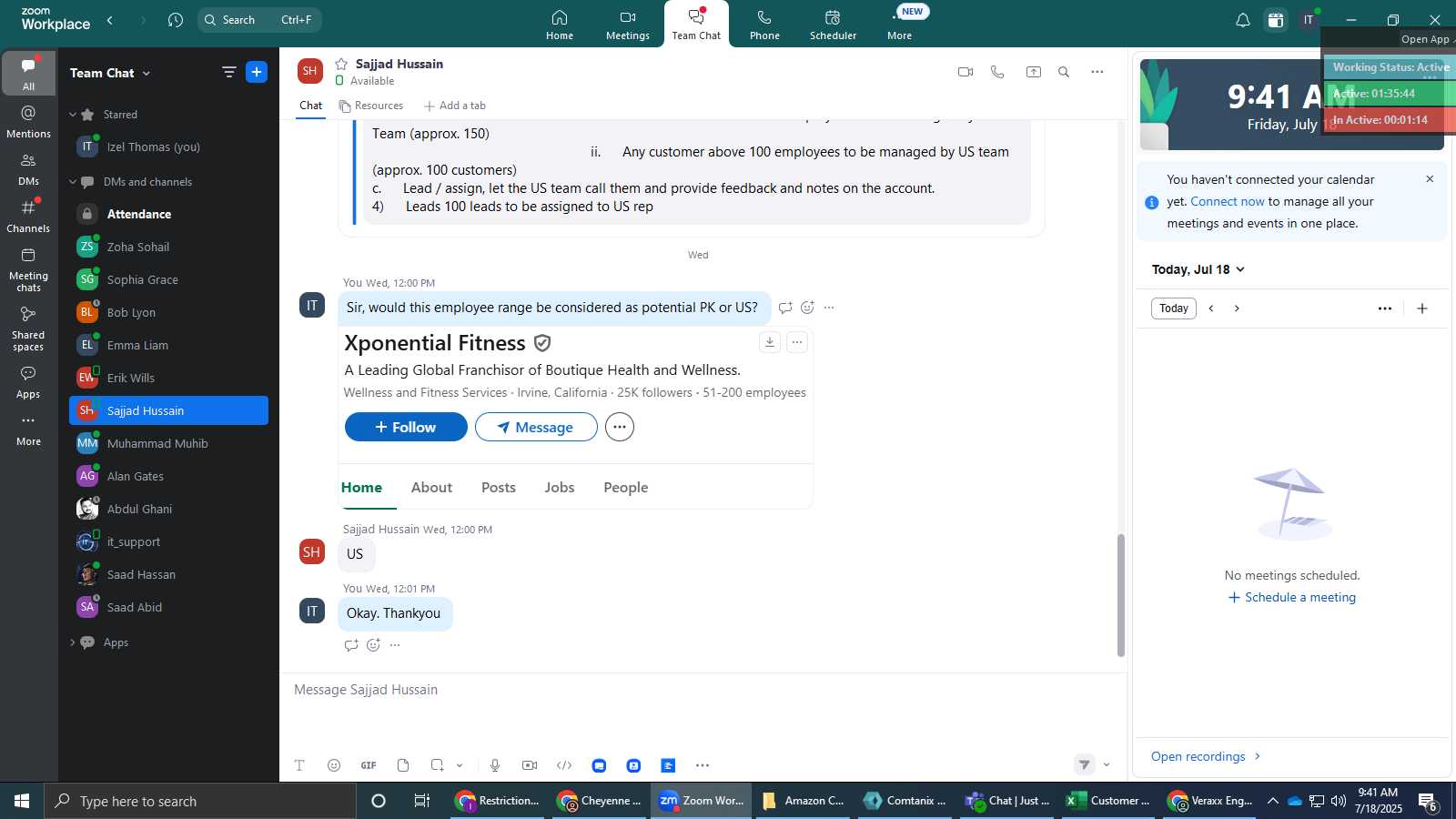Open chat with Zoha Sohail
Screen dimensions: 1456x819
168,247
